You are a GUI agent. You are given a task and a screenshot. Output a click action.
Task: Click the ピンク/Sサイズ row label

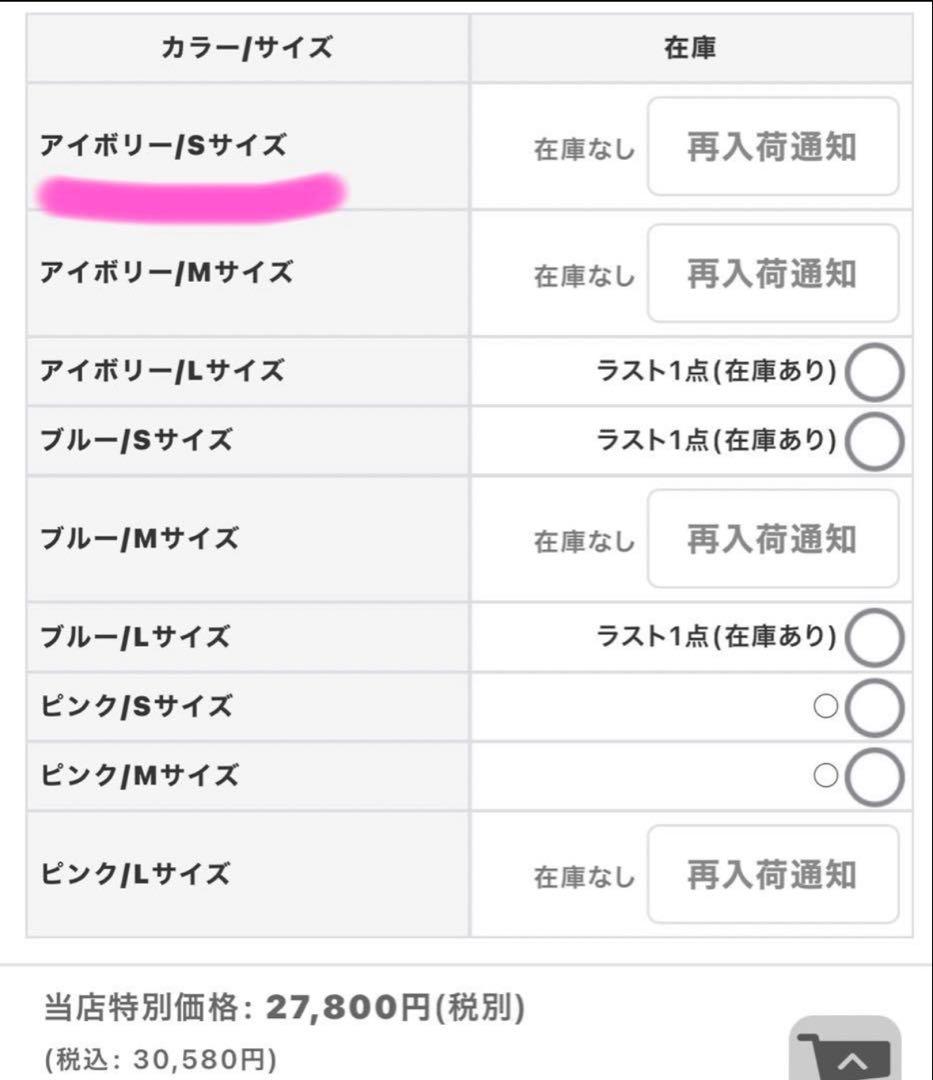[136, 707]
